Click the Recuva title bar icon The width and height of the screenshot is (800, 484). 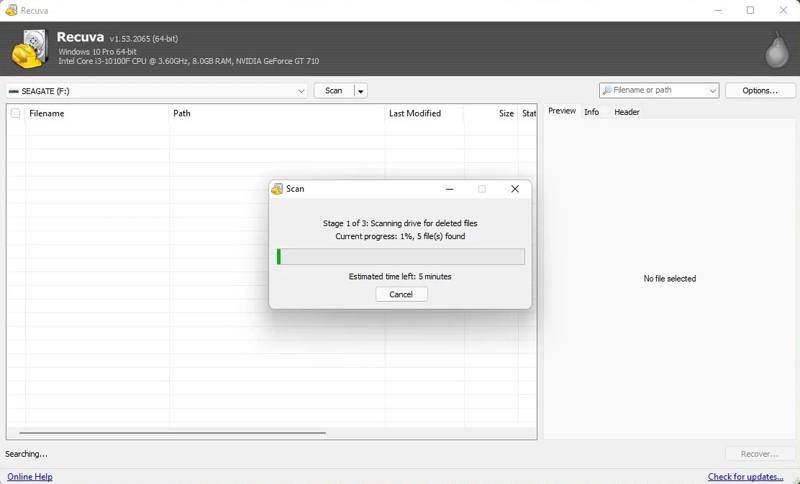[x=10, y=10]
